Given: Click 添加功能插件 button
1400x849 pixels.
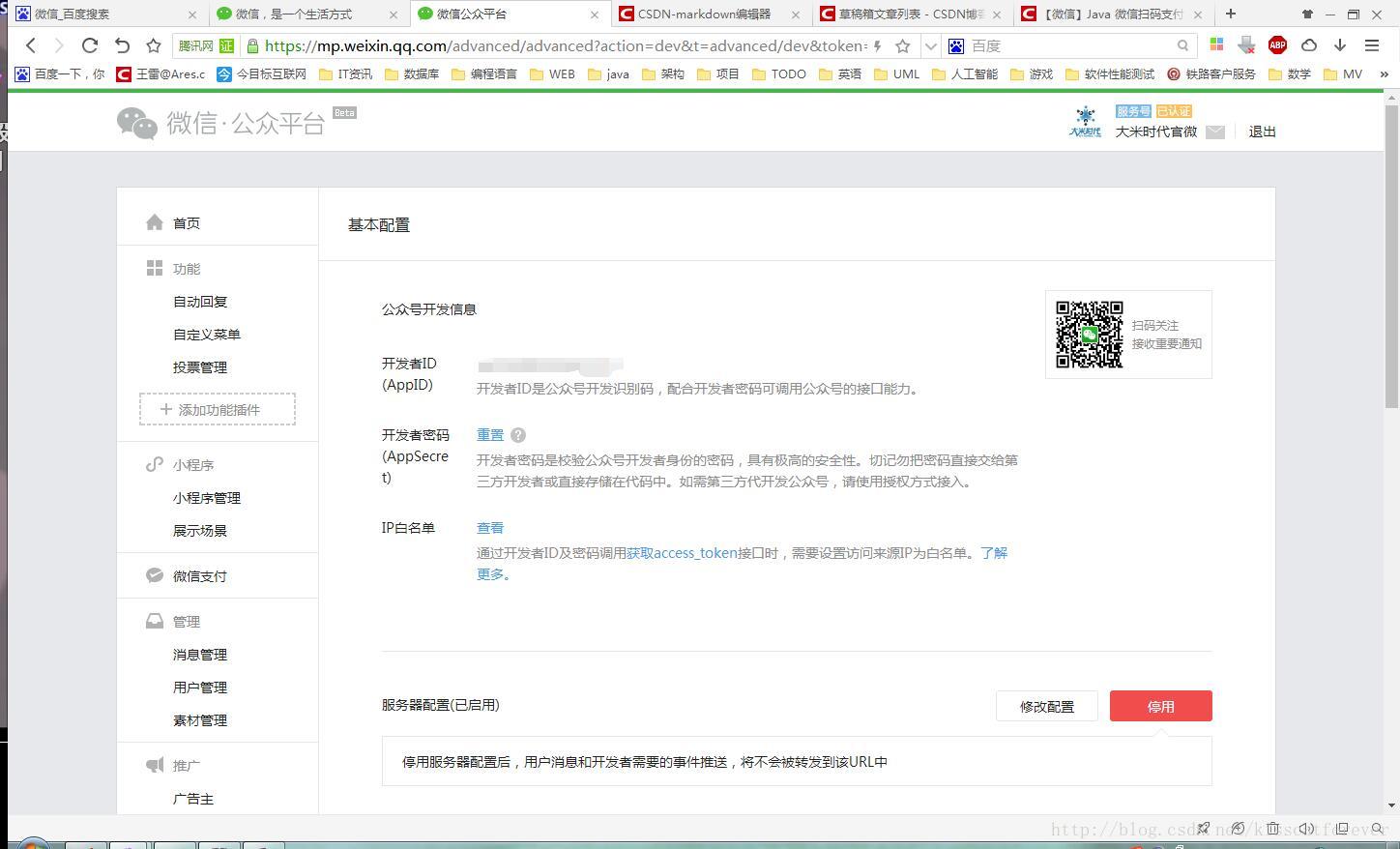Looking at the screenshot, I should point(218,409).
